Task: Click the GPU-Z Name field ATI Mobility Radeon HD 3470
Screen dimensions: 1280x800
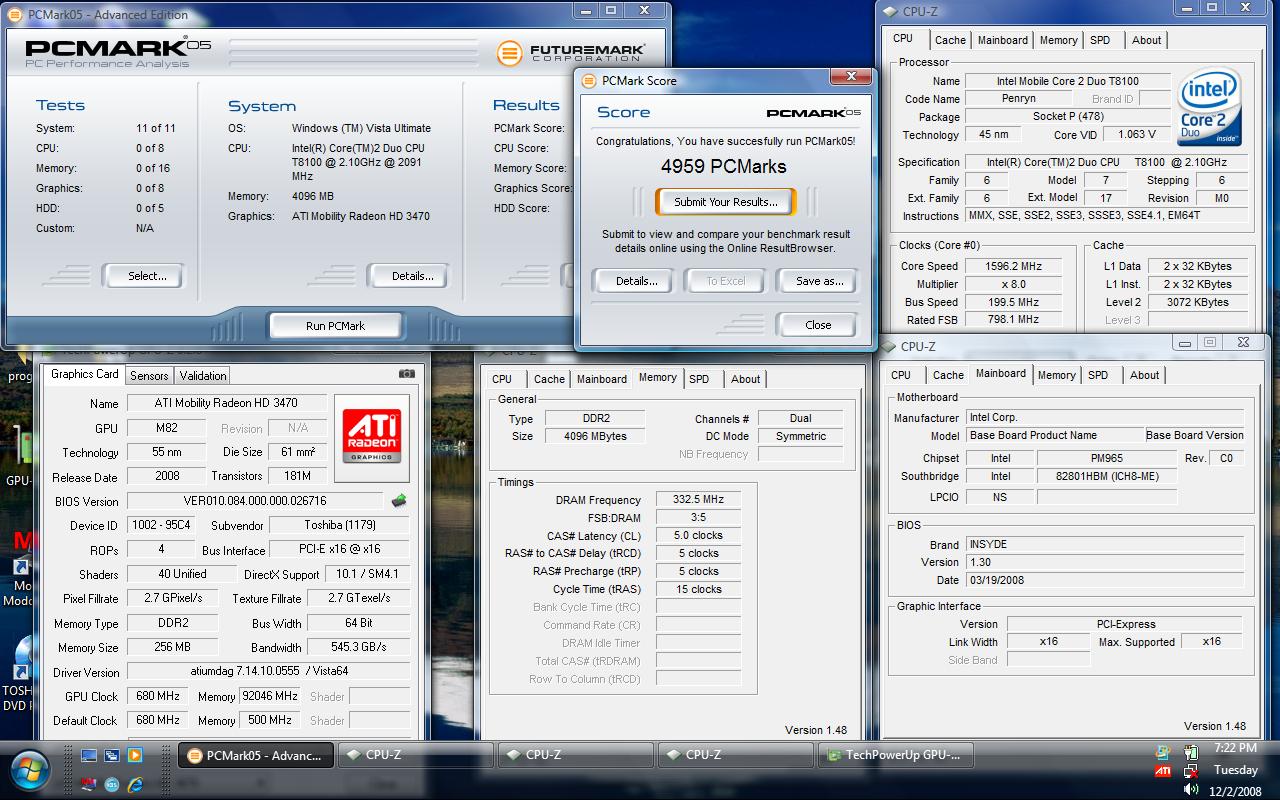Action: 227,403
